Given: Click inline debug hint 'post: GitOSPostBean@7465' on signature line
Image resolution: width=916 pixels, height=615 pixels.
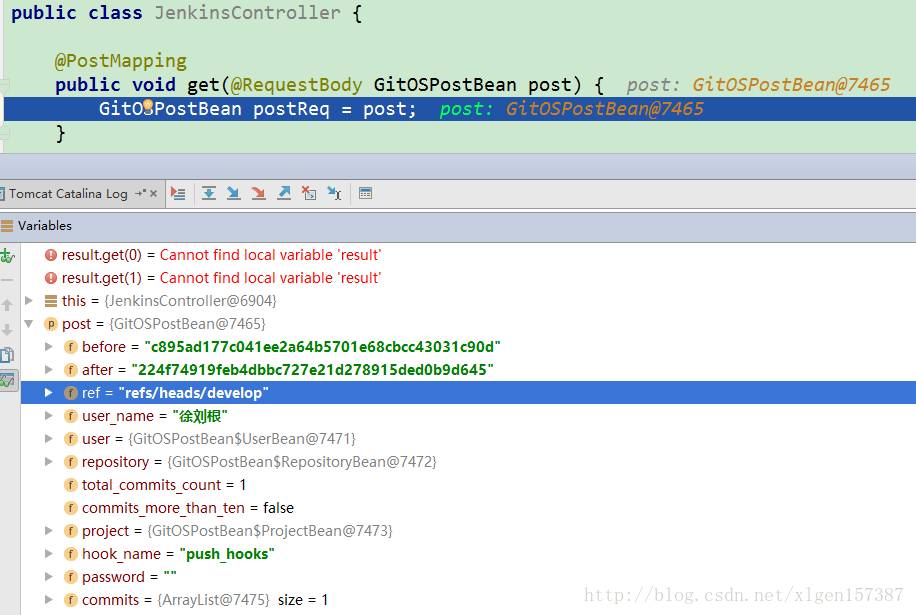Looking at the screenshot, I should pyautogui.click(x=758, y=85).
